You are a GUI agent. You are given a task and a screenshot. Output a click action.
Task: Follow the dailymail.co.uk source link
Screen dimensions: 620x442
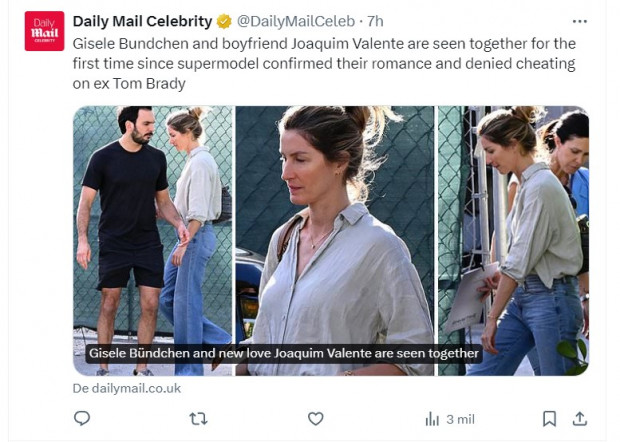click(127, 388)
